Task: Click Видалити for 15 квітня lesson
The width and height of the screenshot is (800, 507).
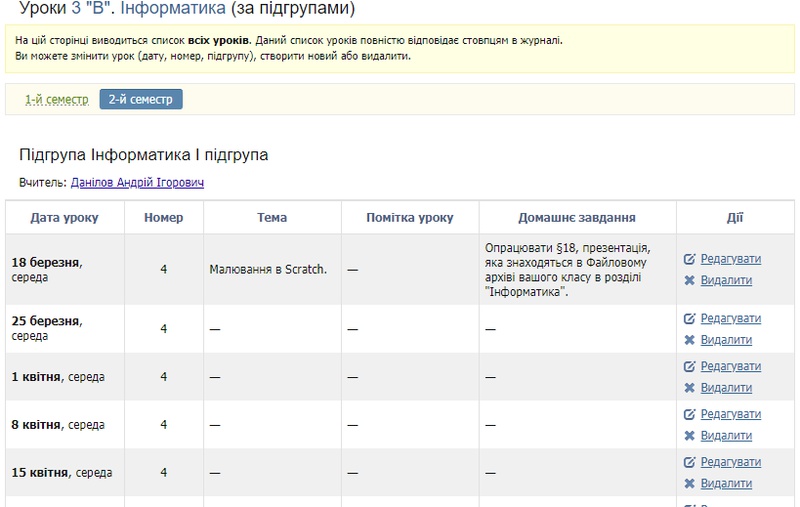Action: (726, 484)
